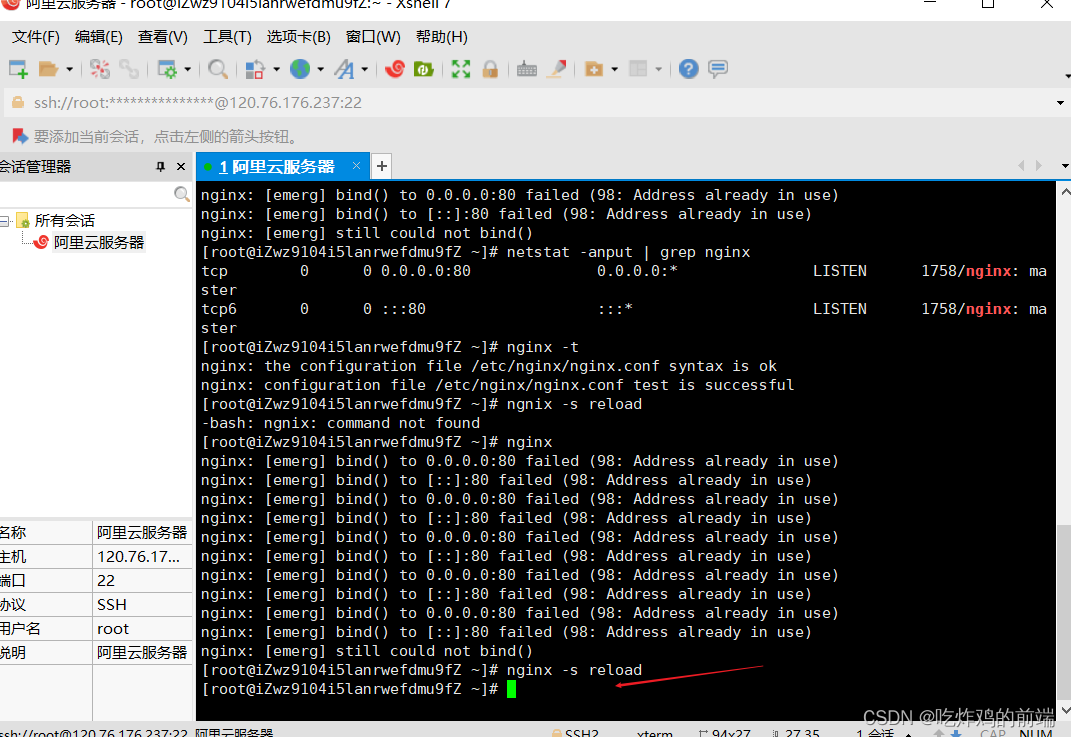
Task: Click the new folder plus icon
Action: tap(594, 69)
